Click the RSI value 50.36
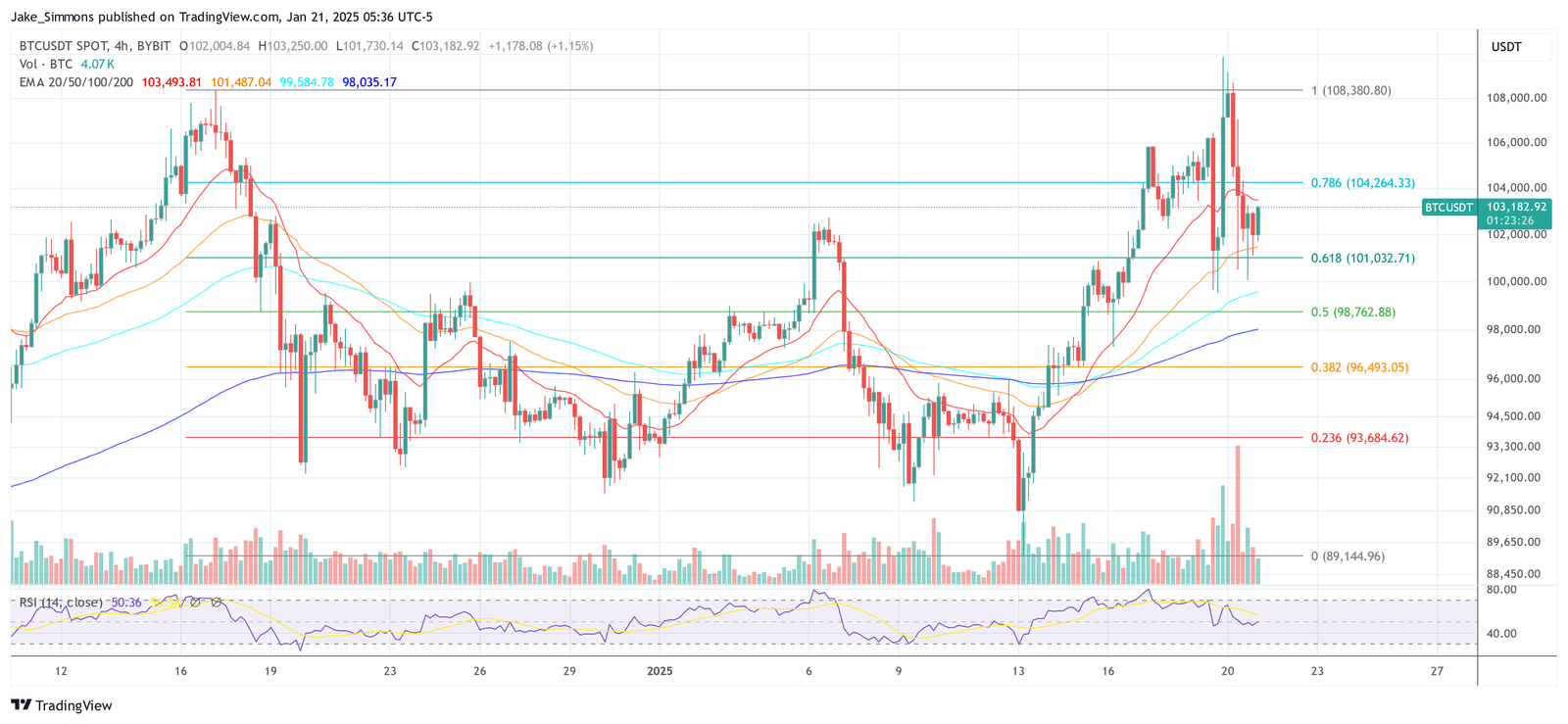Screen dimensions: 1568x724 pyautogui.click(x=126, y=603)
